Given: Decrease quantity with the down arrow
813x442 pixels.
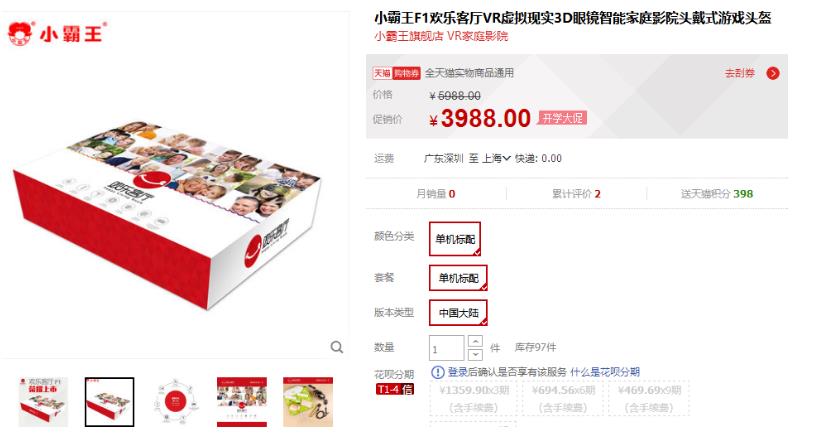Looking at the screenshot, I should [x=475, y=355].
